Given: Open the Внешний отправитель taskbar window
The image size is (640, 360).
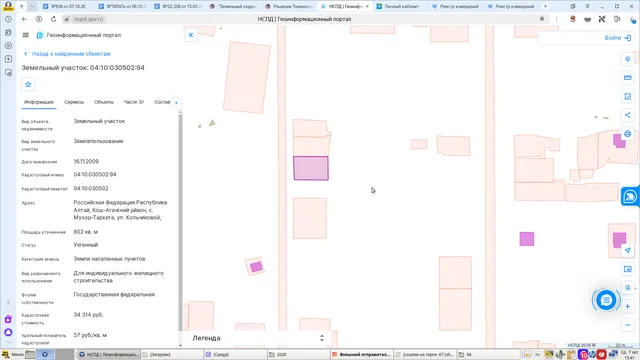Looking at the screenshot, I should (361, 354).
